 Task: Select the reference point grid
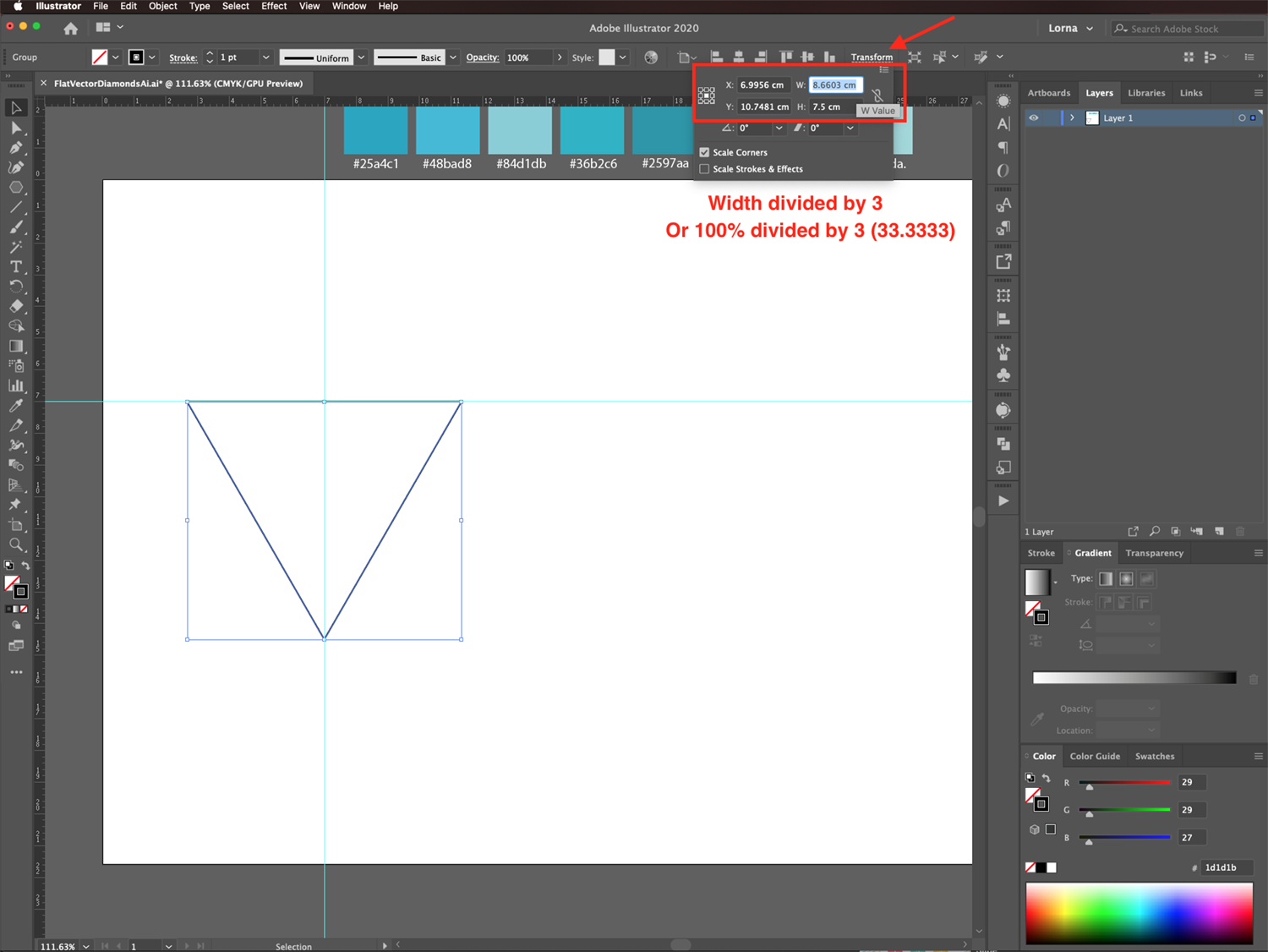tap(707, 96)
